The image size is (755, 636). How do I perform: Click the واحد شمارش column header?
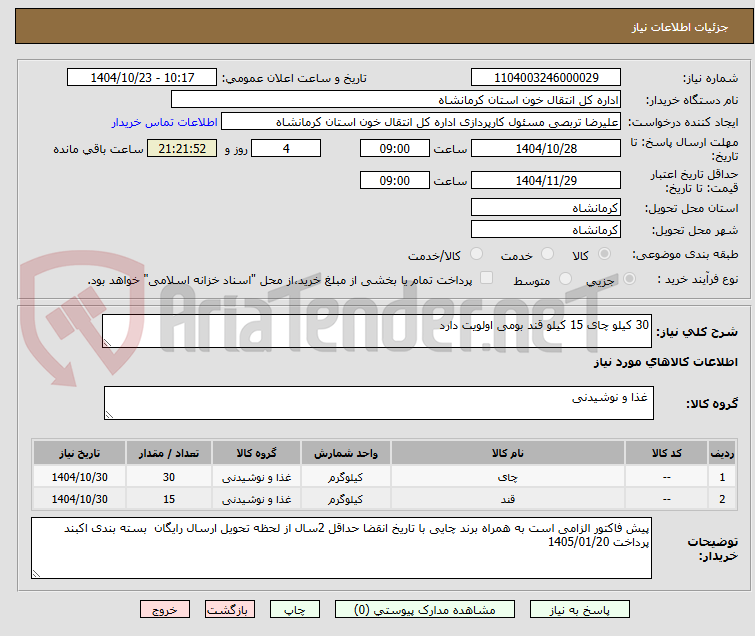[x=346, y=453]
